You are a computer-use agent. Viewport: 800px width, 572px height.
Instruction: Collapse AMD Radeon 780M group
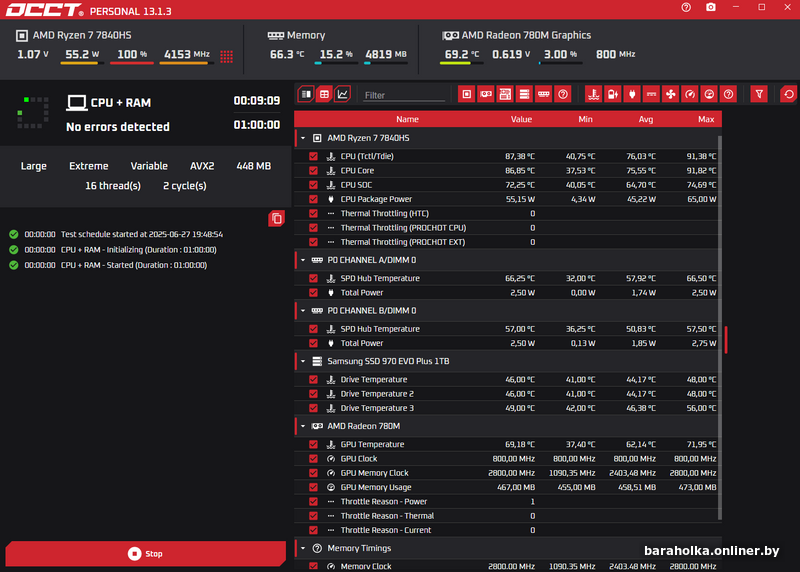pos(303,426)
